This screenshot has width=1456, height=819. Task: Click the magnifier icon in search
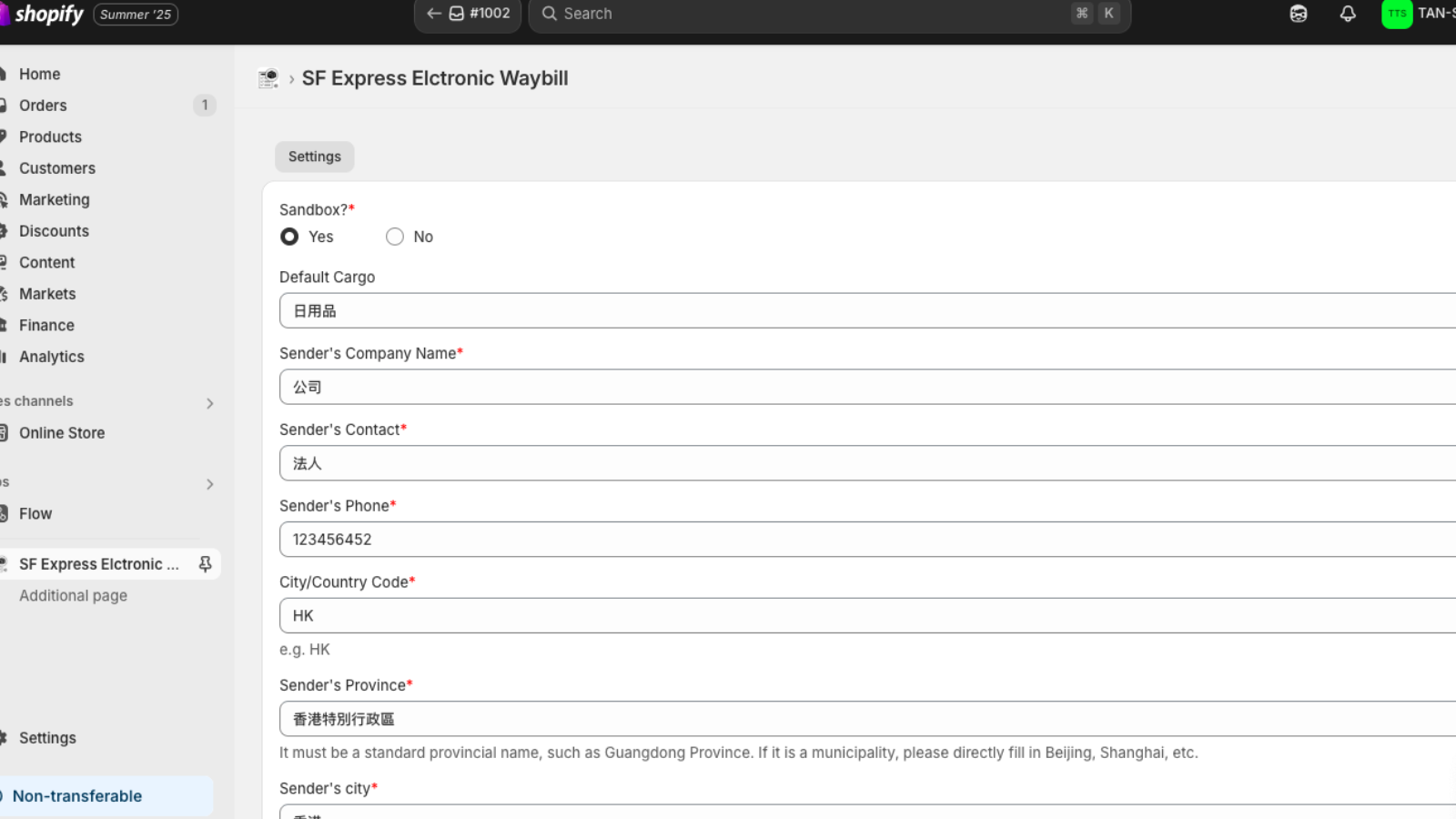pos(549,14)
